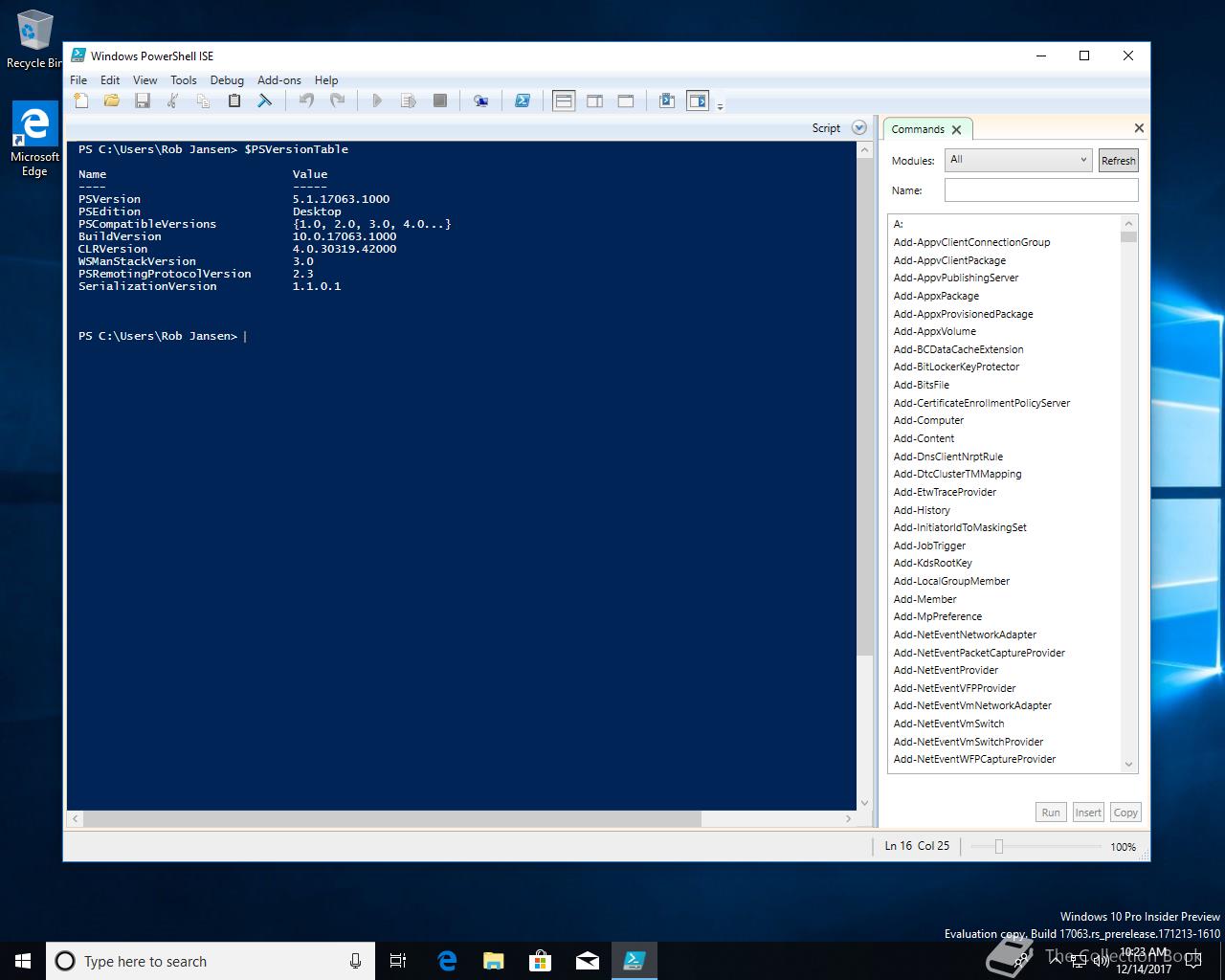Screen dimensions: 1225x980
Task: Open the Edit menu
Action: coord(110,80)
